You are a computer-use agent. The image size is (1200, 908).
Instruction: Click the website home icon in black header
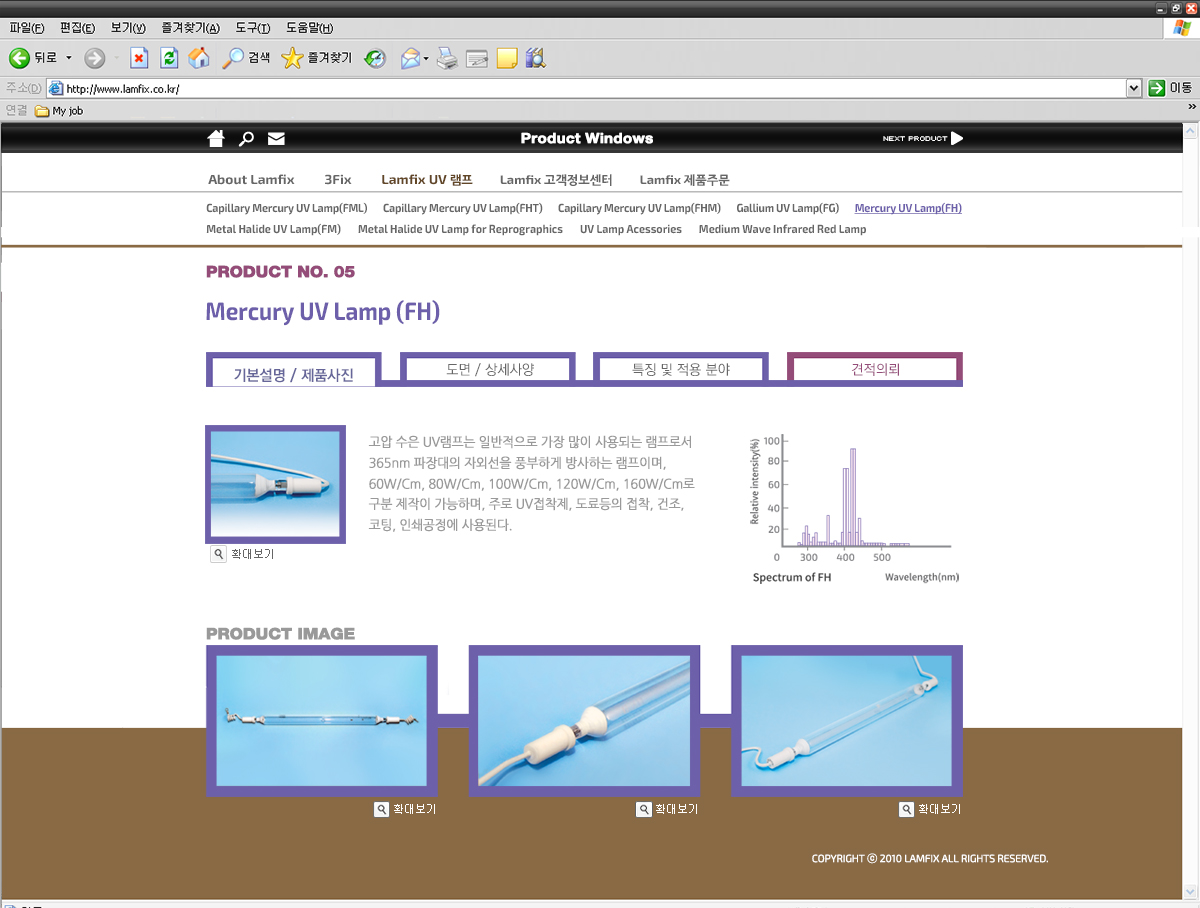click(x=216, y=138)
